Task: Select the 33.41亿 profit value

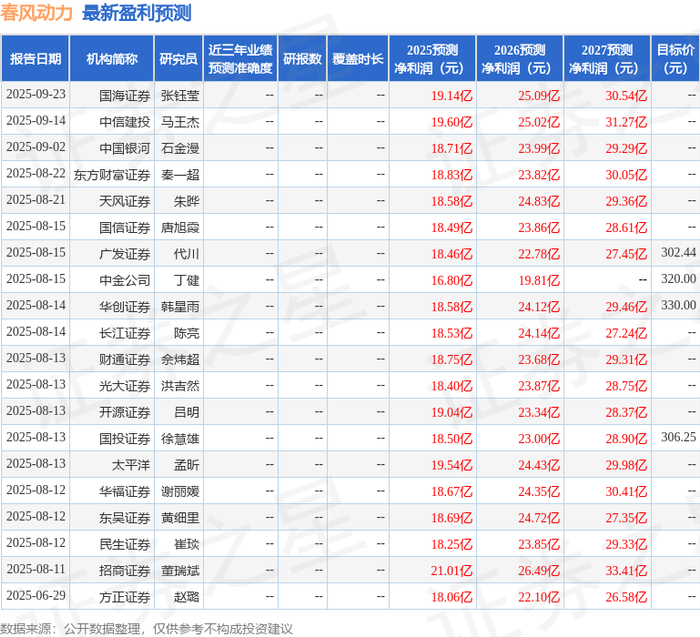Action: tap(626, 570)
